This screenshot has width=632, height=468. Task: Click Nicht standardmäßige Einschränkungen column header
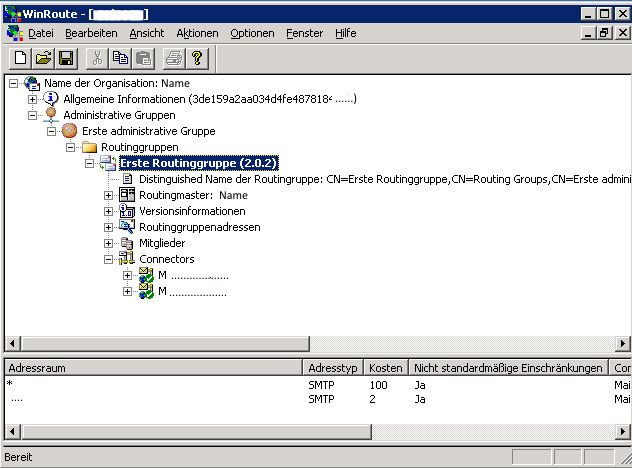pos(508,368)
